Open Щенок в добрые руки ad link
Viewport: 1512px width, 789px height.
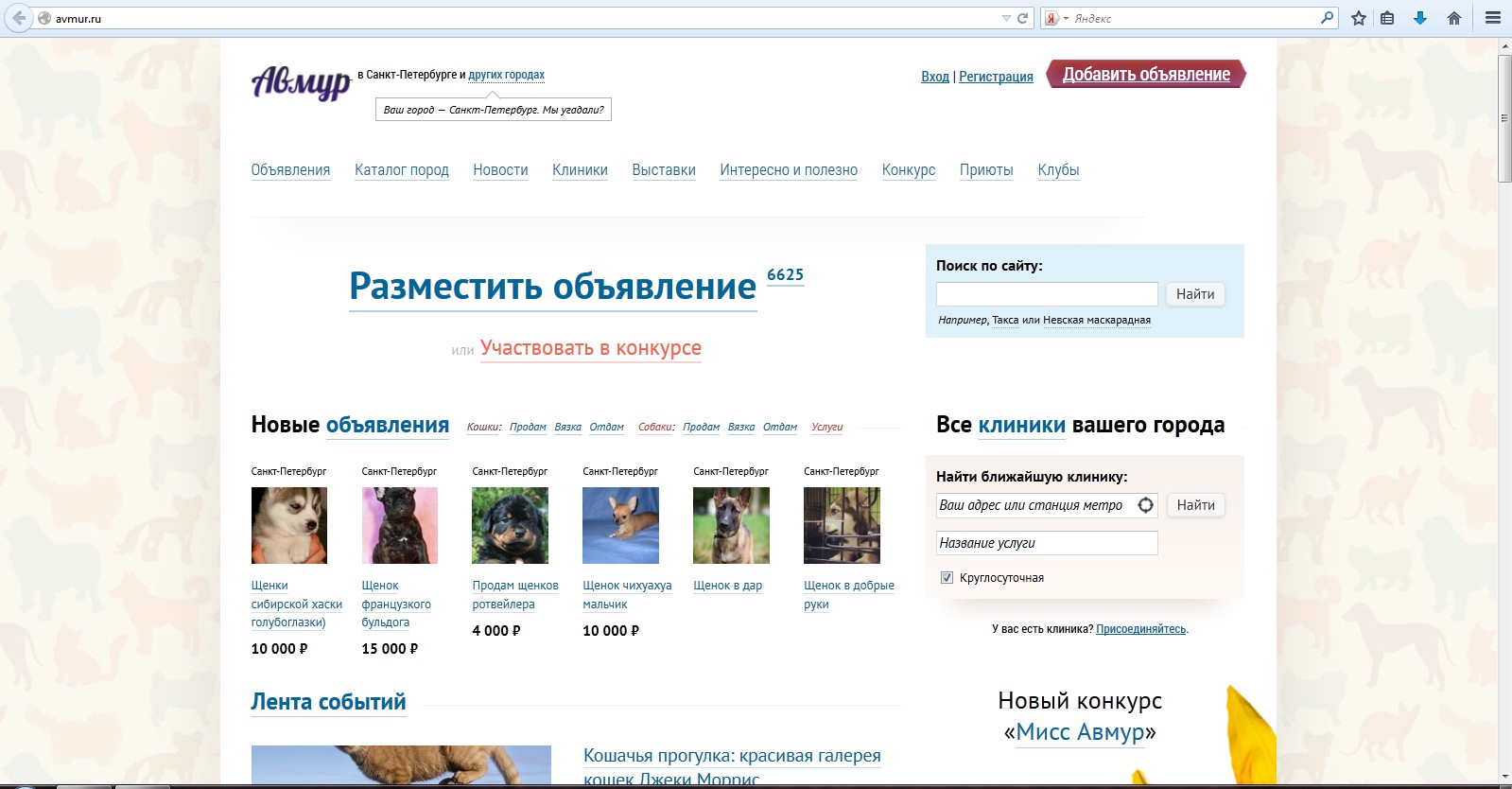(x=849, y=595)
